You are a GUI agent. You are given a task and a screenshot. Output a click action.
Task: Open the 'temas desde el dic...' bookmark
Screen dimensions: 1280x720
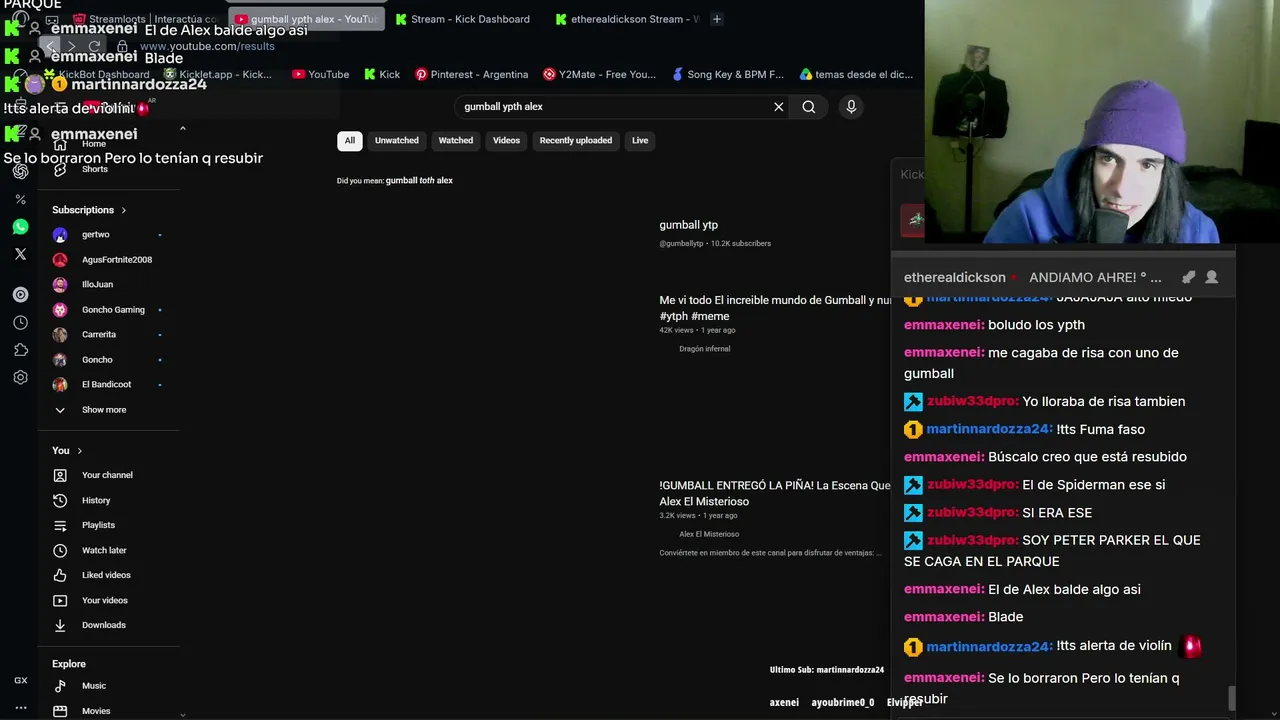(x=856, y=74)
